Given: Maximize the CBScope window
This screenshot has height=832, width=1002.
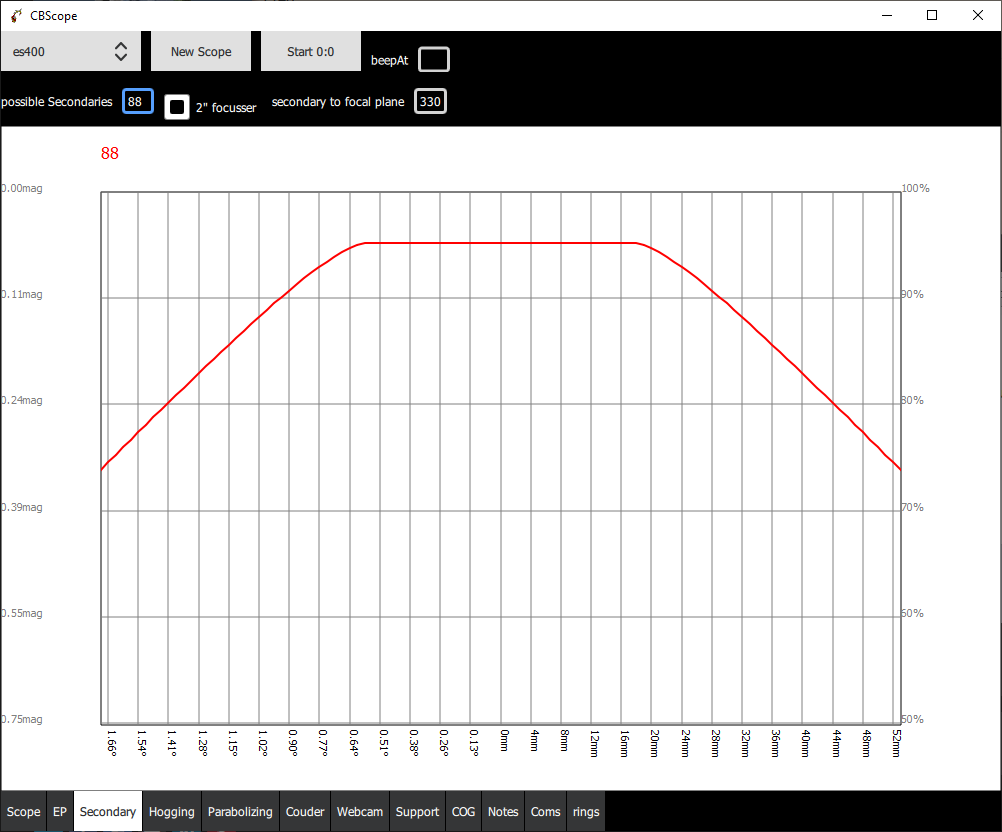Looking at the screenshot, I should [x=932, y=15].
